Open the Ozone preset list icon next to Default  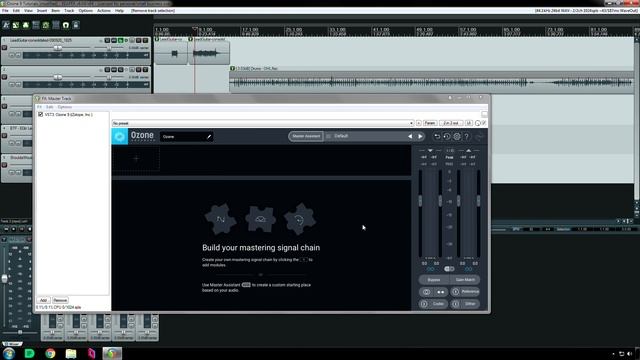329,136
